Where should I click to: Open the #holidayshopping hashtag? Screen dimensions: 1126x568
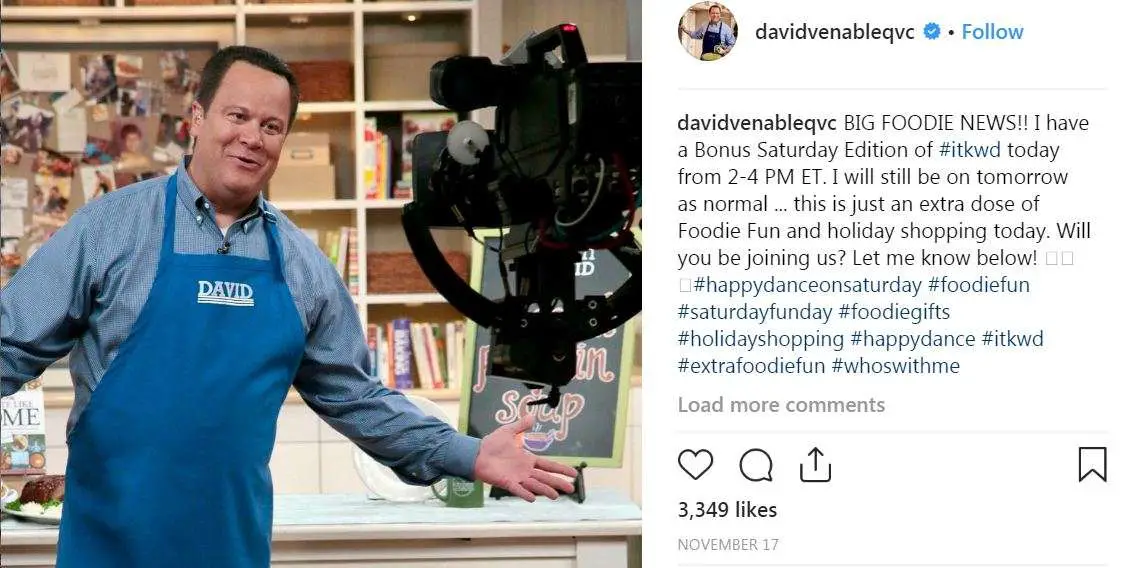click(760, 339)
